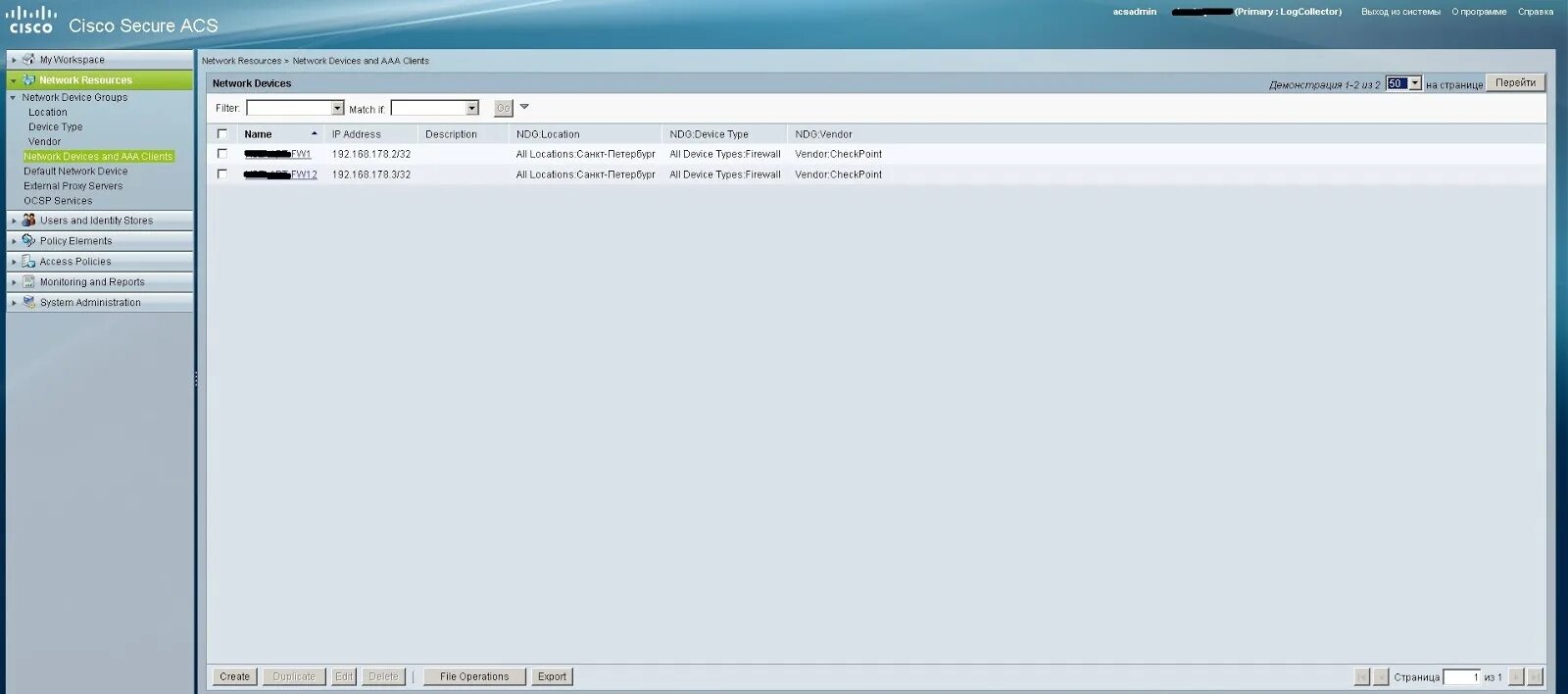
Task: Click the File Operations button
Action: tap(474, 677)
